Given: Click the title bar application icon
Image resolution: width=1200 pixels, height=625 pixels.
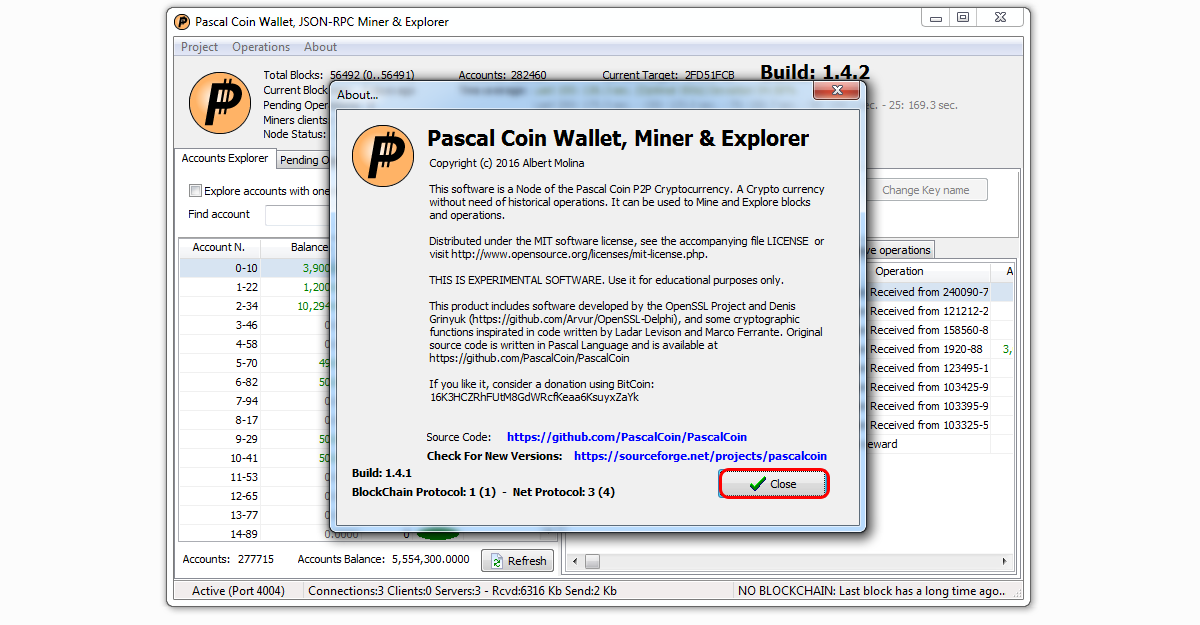Looking at the screenshot, I should 182,21.
